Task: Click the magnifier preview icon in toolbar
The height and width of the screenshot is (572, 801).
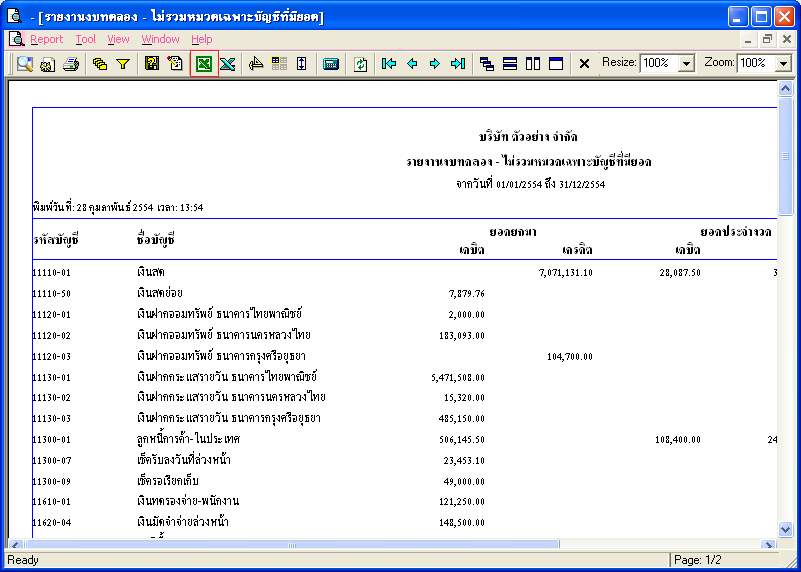Action: (23, 64)
